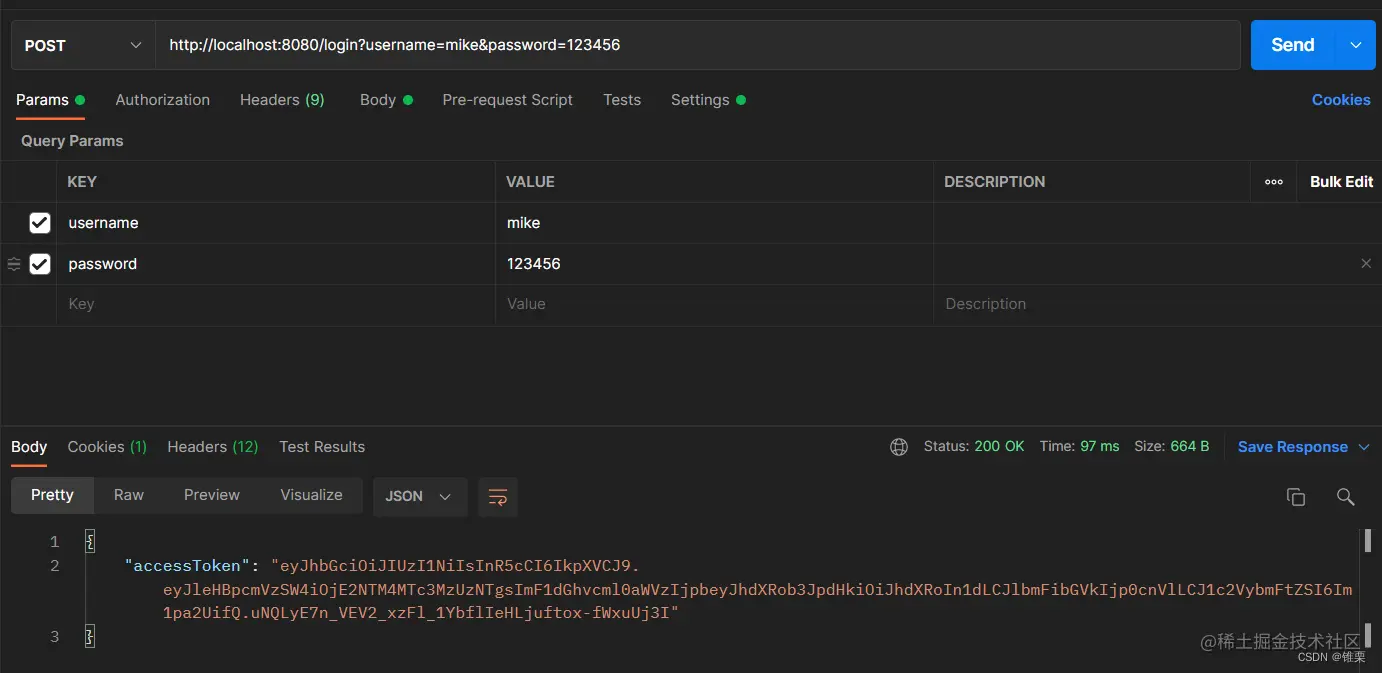
Task: Click the password key cell
Action: click(x=276, y=264)
